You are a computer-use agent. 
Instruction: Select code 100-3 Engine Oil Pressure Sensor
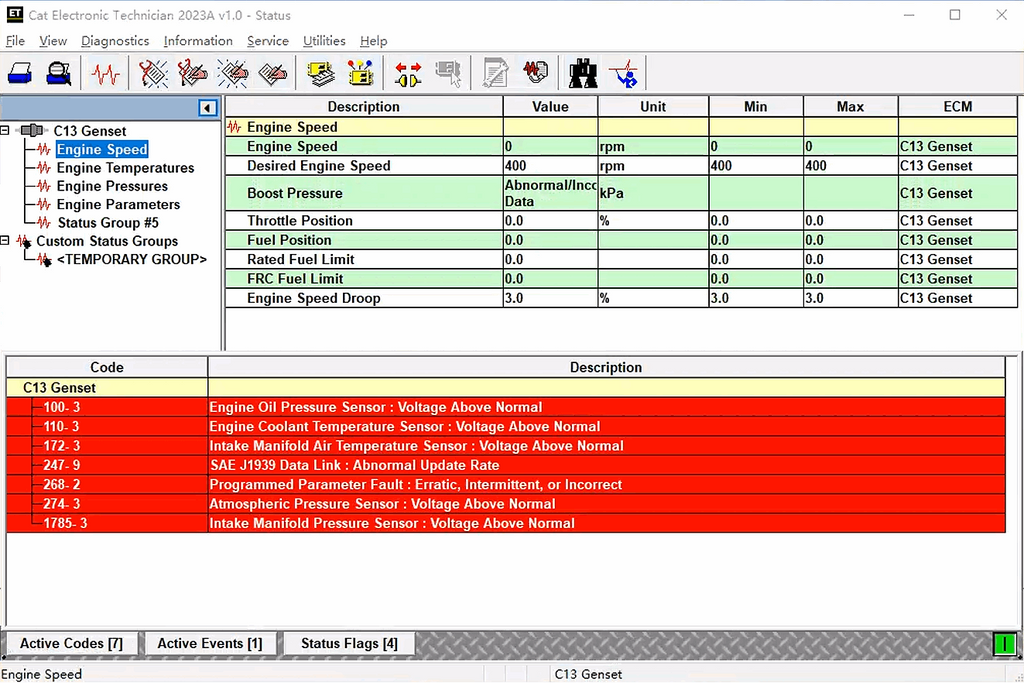(x=506, y=407)
